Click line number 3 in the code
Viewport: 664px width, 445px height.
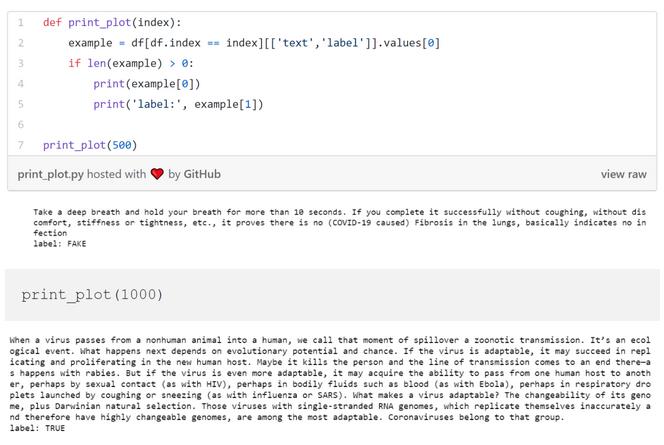[20, 63]
